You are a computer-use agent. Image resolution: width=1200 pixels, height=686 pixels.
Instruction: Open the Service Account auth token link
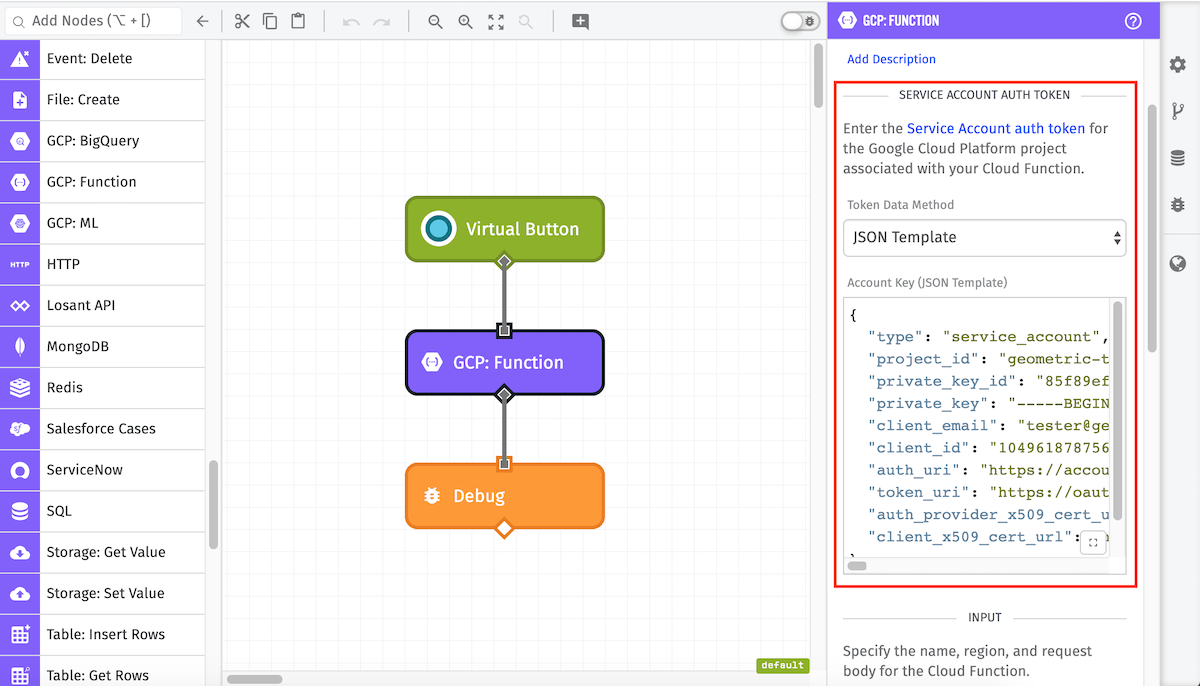point(996,128)
